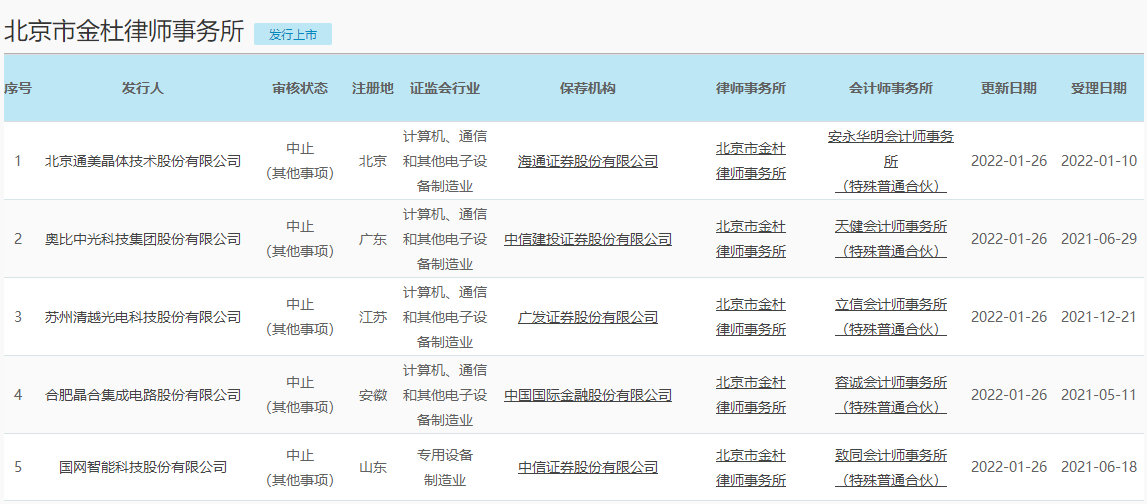This screenshot has height=504, width=1147.
Task: Click registration place 山东
Action: pyautogui.click(x=372, y=467)
